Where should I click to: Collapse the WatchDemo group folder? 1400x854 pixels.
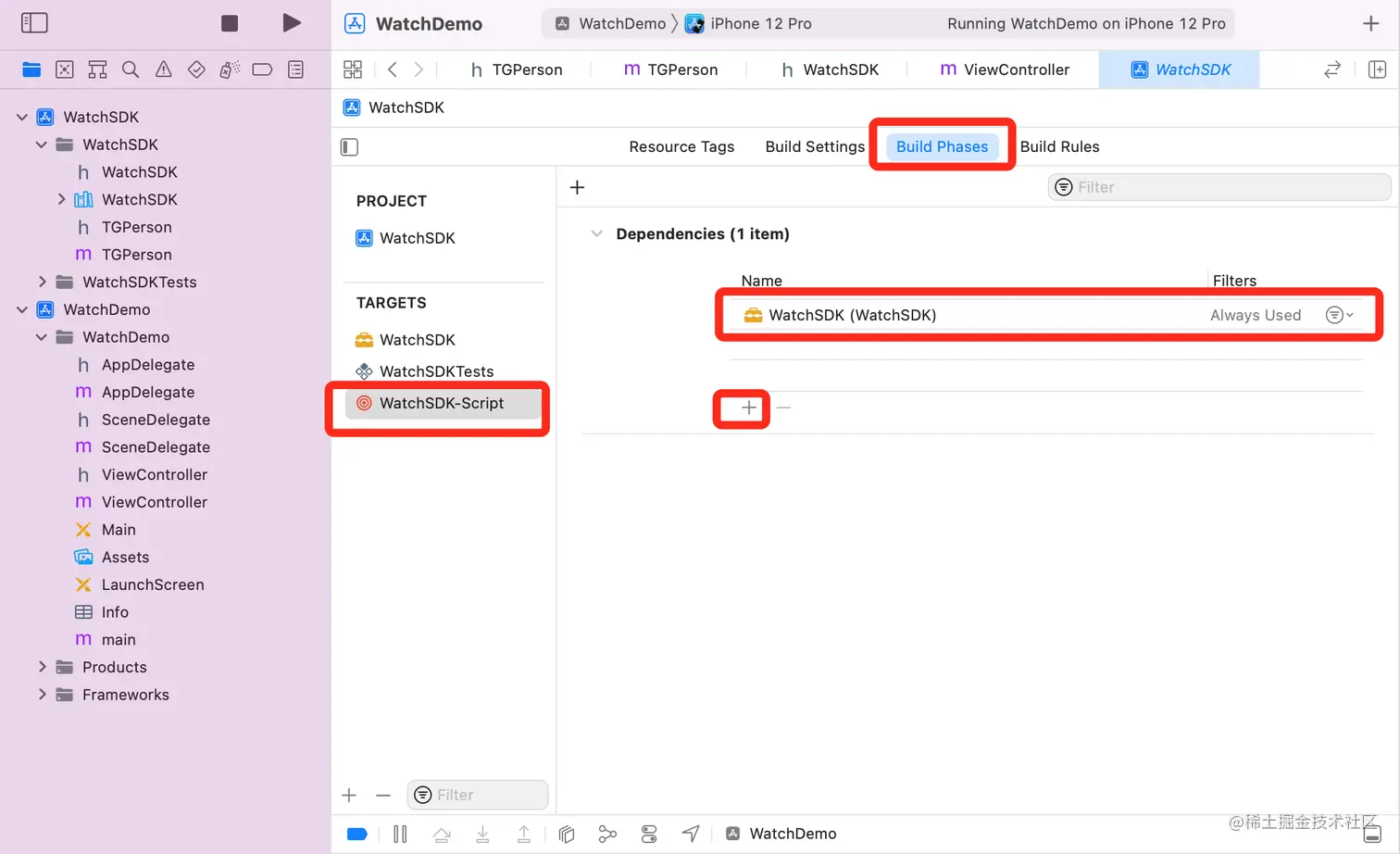pos(42,337)
